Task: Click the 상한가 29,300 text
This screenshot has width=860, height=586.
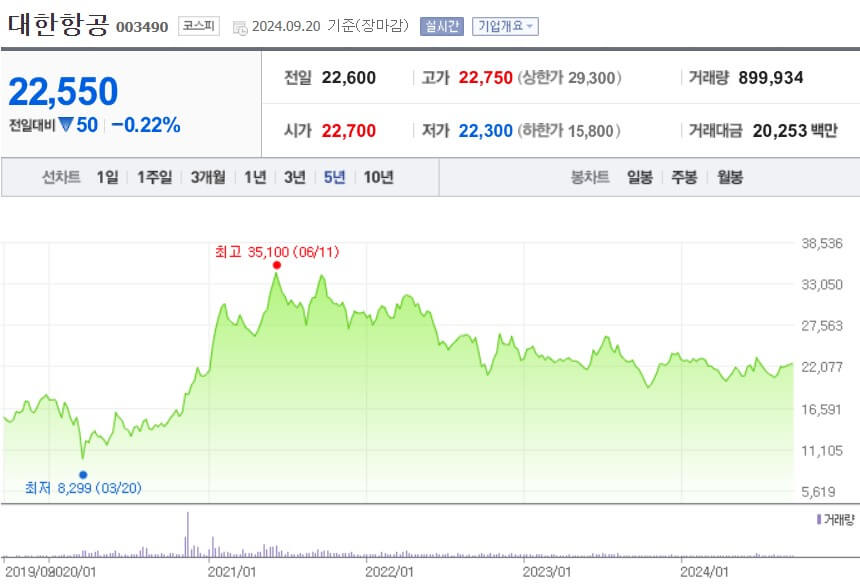Action: (569, 78)
